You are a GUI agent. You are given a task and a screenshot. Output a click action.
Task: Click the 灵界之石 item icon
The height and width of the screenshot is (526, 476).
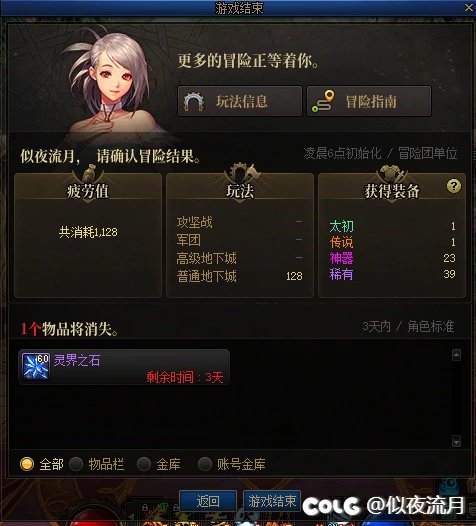pos(36,366)
